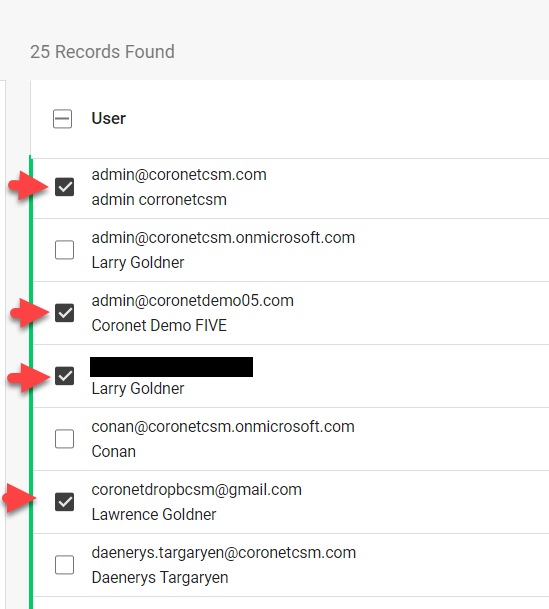Select the Coronet Demo FIVE name
This screenshot has height=609, width=549.
tap(159, 325)
